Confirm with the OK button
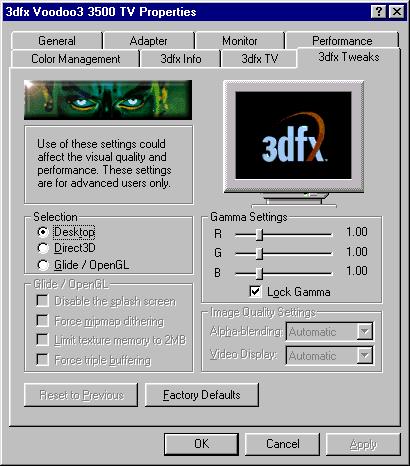 click(201, 444)
